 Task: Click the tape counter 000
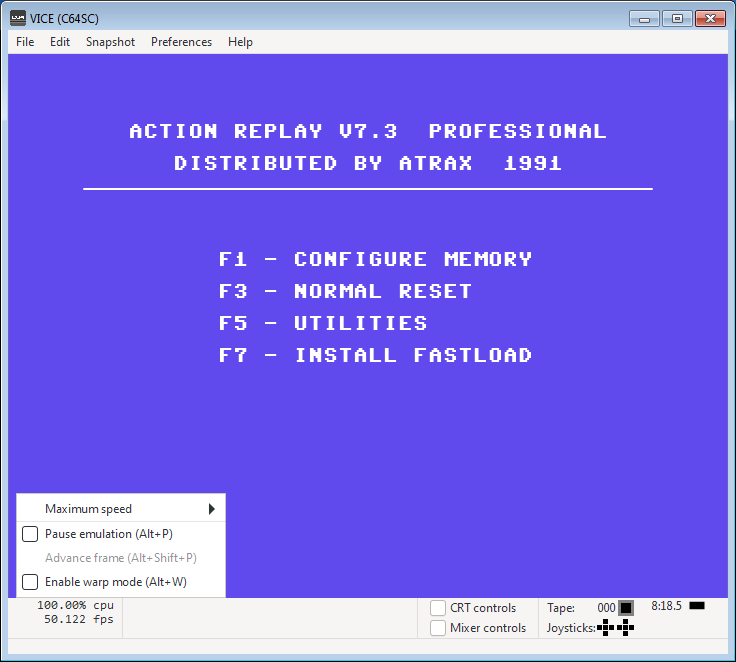coord(606,608)
